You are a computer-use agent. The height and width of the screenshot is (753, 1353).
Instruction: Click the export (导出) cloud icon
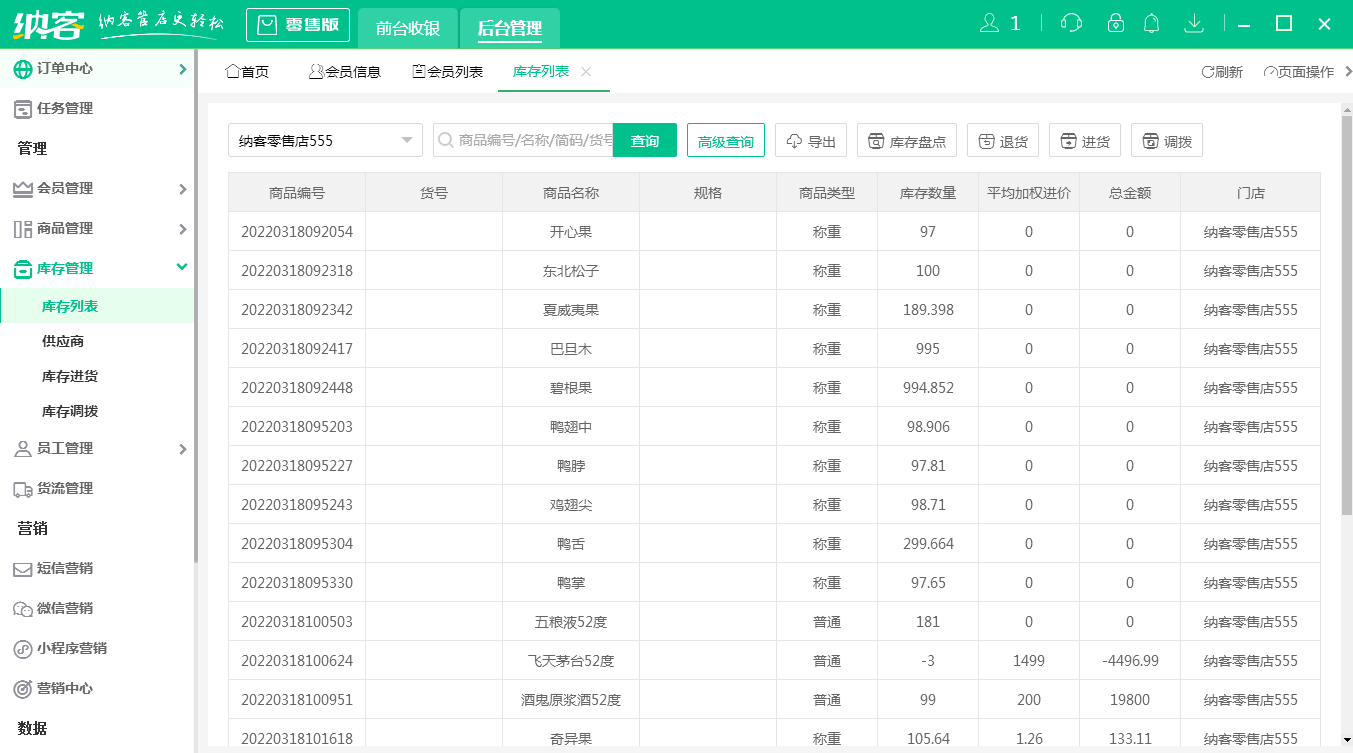click(x=811, y=140)
